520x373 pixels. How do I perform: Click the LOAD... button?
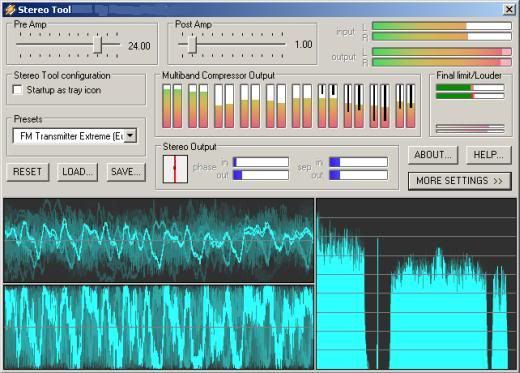pyautogui.click(x=77, y=172)
